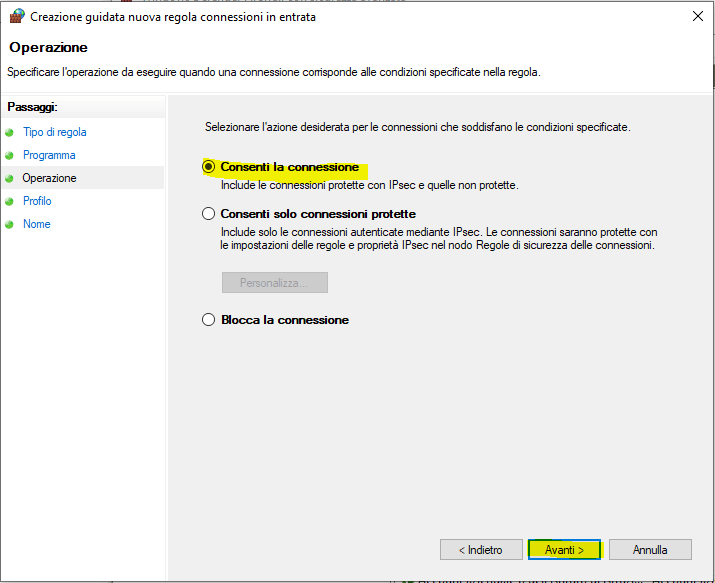This screenshot has width=715, height=583.
Task: Click green bullet beside Programma step
Action: [10, 155]
